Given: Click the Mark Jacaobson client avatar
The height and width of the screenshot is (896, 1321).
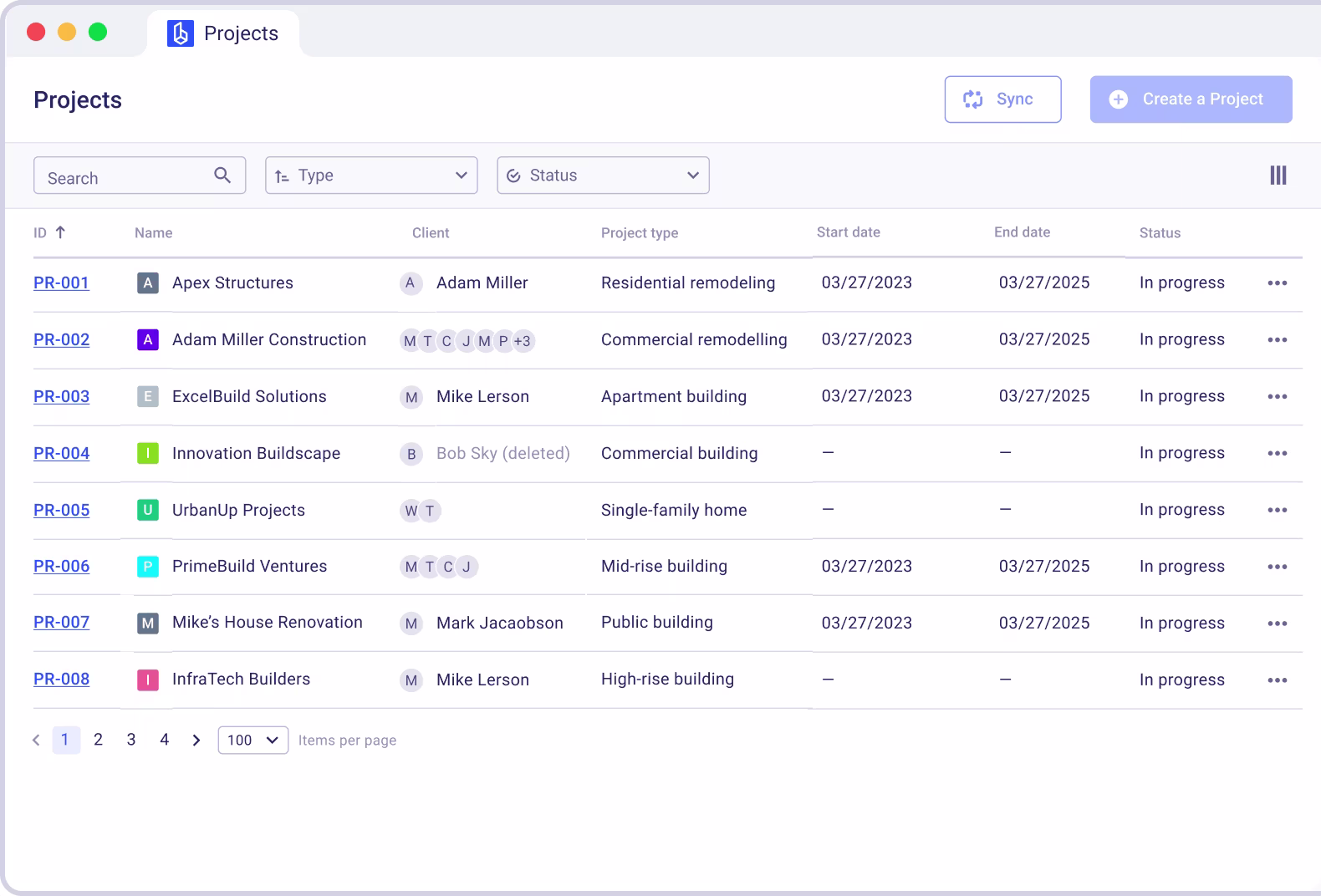Looking at the screenshot, I should 411,624.
